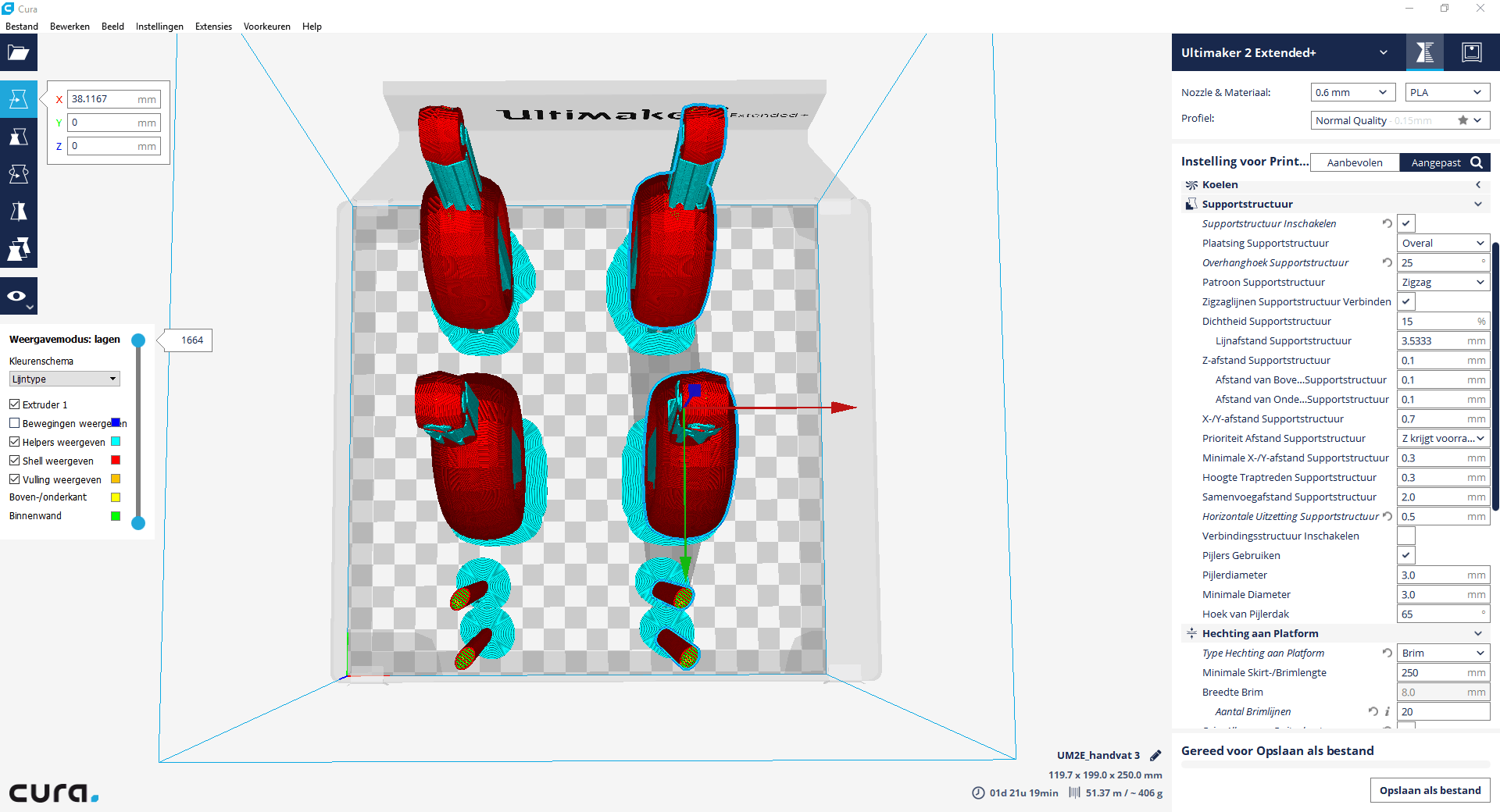Click the upper layer slider handle

(138, 340)
